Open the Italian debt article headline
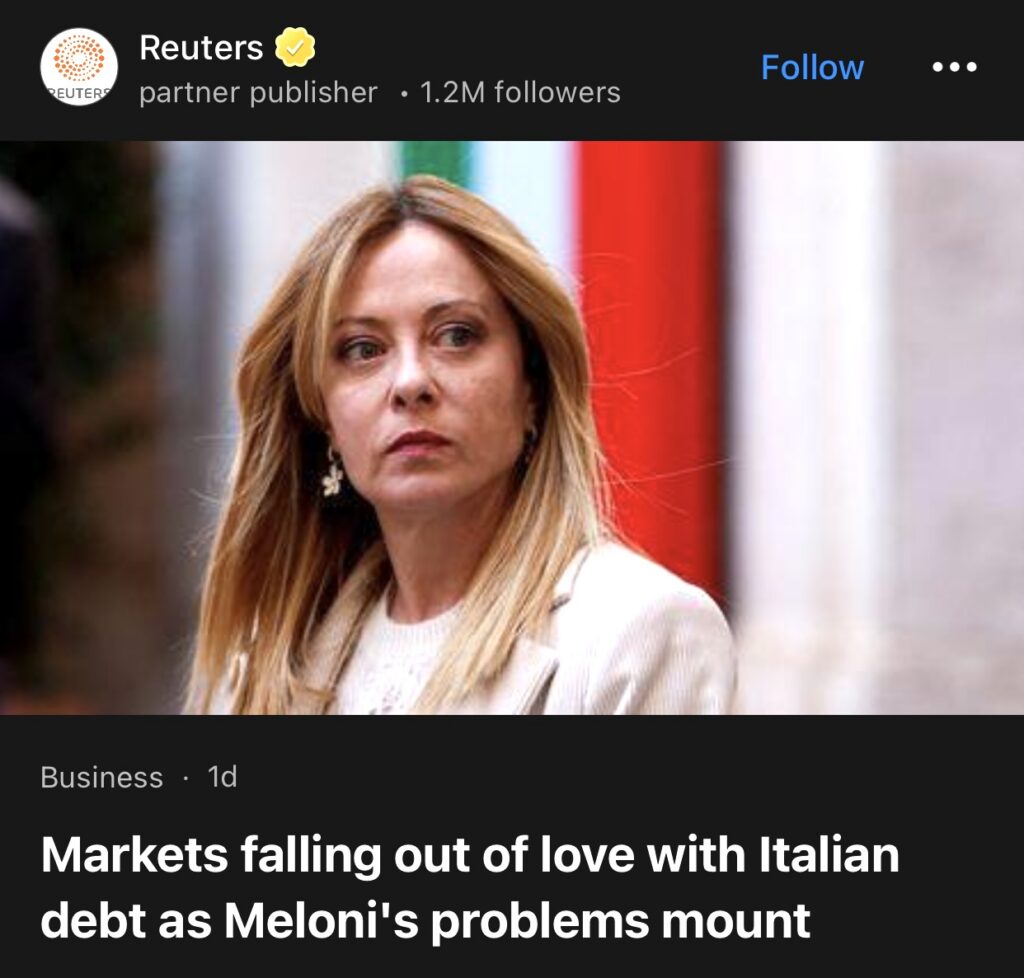Viewport: 1024px width, 978px height. (470, 888)
